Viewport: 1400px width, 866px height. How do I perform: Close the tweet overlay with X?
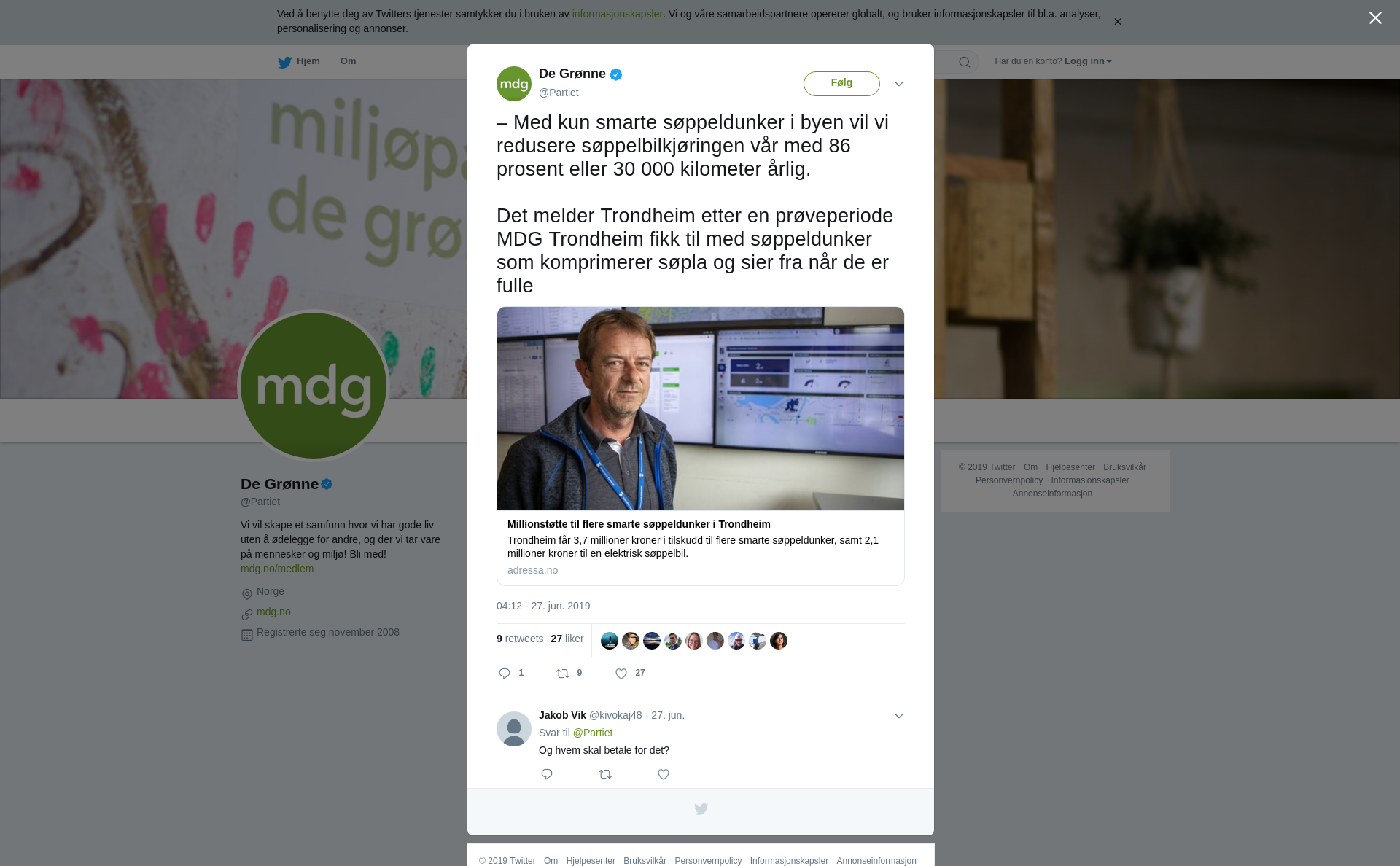click(1375, 18)
